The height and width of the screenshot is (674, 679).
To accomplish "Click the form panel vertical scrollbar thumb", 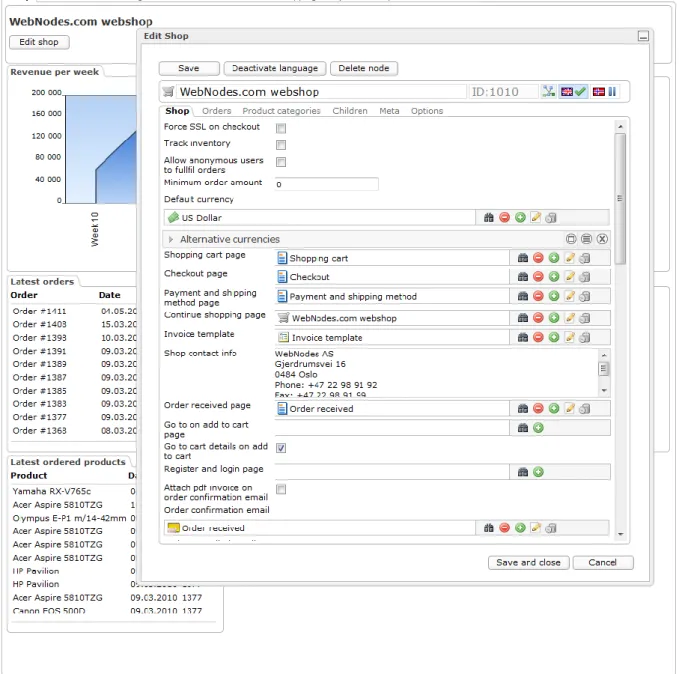I will 620,198.
